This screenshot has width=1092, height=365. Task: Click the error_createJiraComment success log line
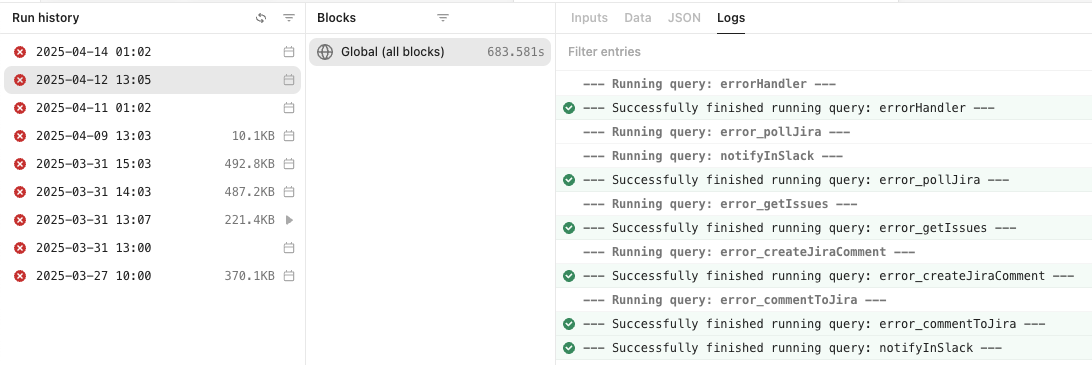824,276
